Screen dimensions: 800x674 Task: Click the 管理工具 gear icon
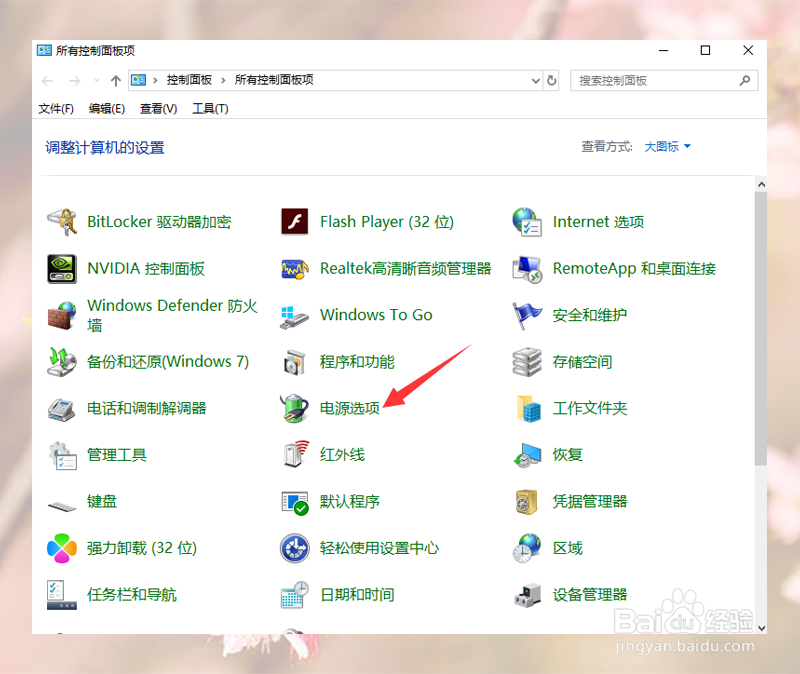click(62, 456)
